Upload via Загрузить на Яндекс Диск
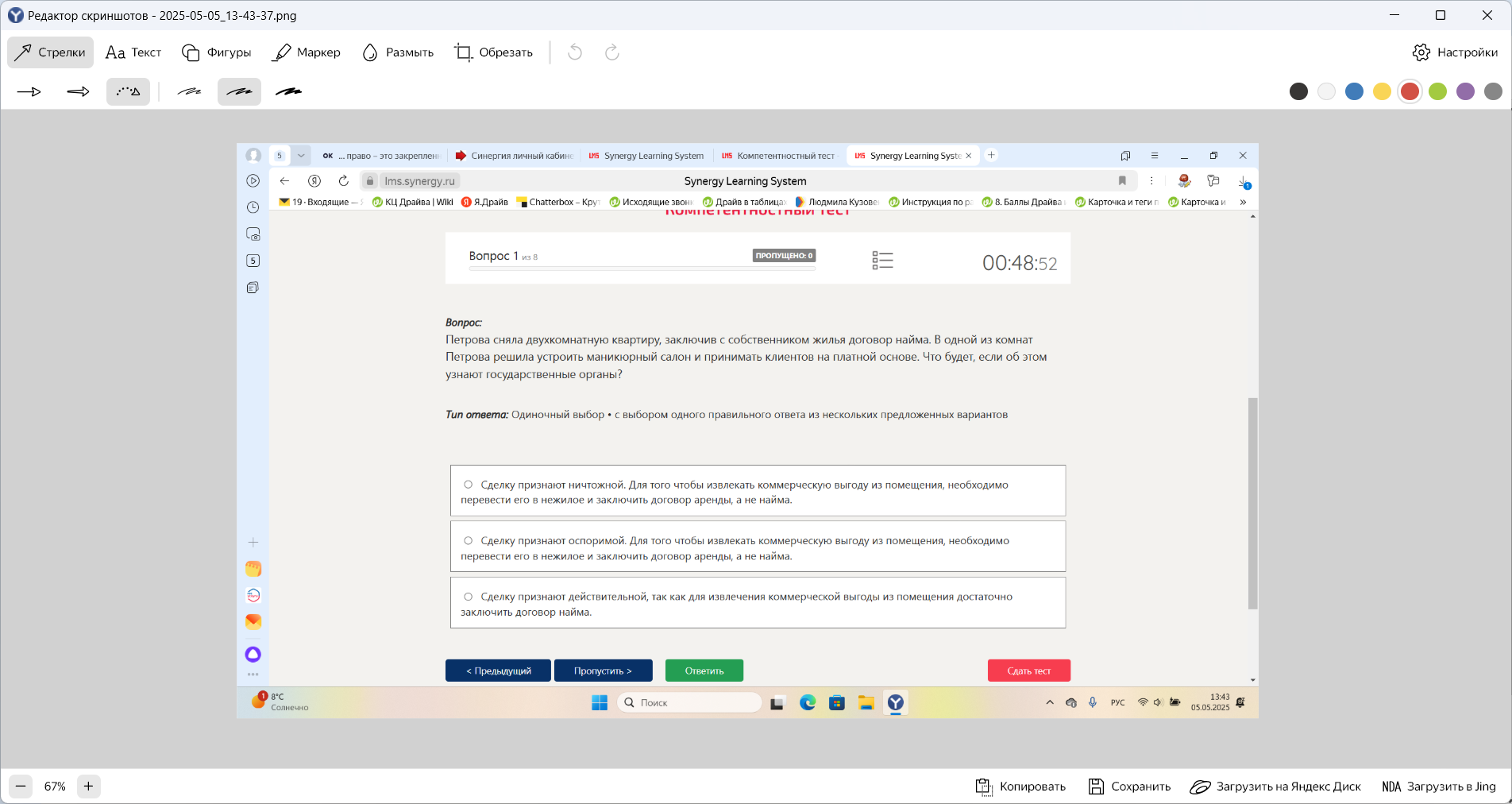 [x=1275, y=787]
